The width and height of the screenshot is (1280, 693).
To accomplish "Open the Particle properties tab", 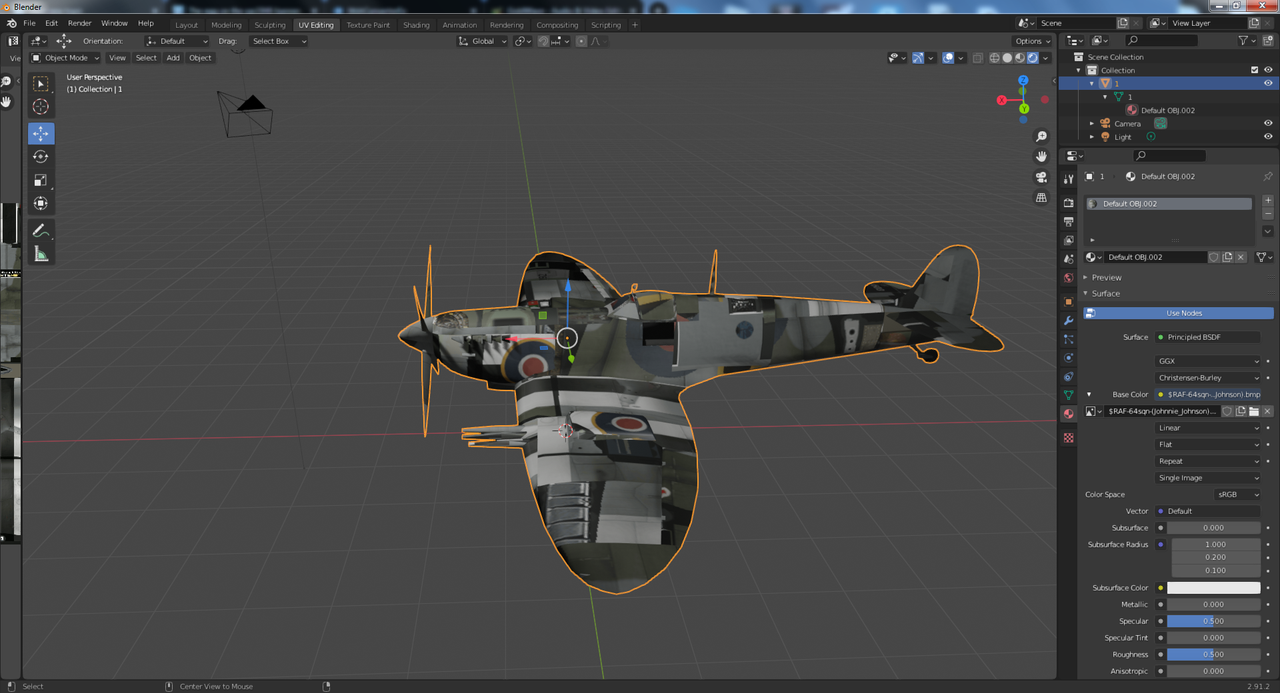I will [x=1068, y=339].
